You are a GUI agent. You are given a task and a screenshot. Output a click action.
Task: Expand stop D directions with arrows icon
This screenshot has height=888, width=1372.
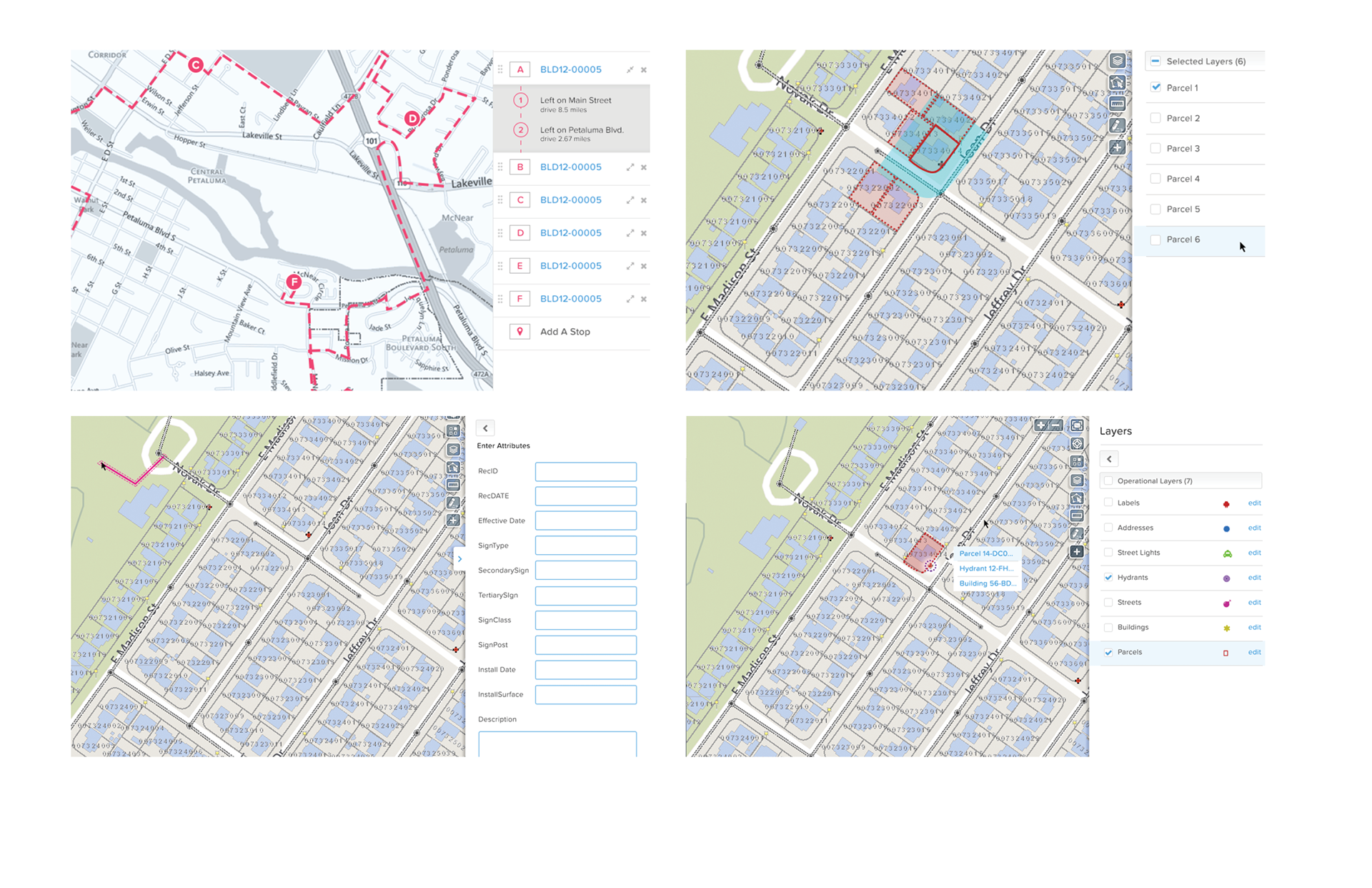(630, 233)
